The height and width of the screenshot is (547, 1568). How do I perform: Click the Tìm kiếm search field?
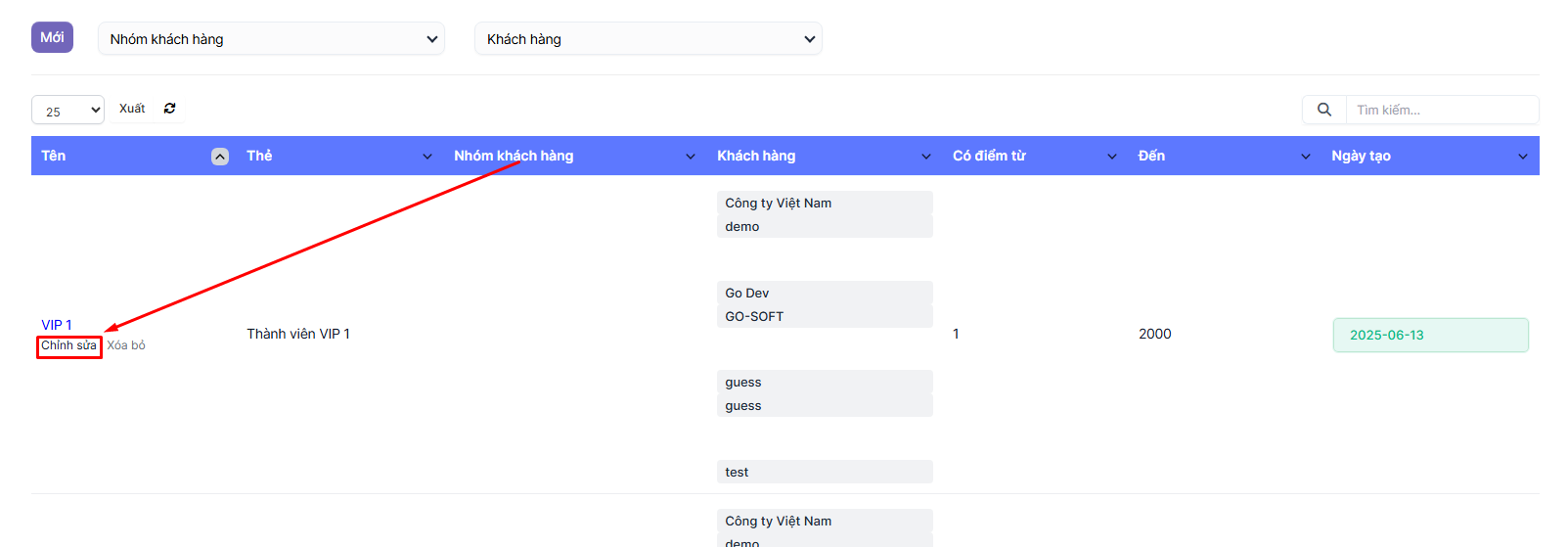tap(1441, 110)
